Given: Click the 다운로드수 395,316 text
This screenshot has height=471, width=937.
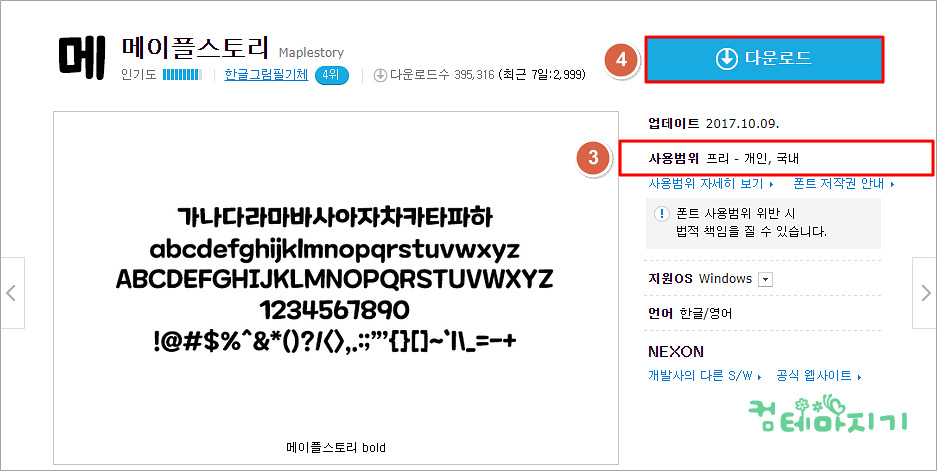Looking at the screenshot, I should (x=442, y=75).
